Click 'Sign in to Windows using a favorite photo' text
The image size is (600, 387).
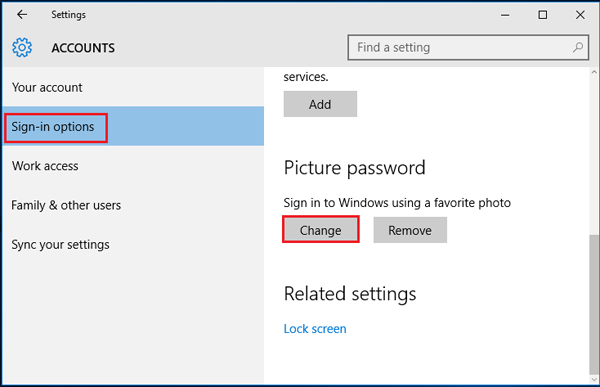pyautogui.click(x=397, y=203)
